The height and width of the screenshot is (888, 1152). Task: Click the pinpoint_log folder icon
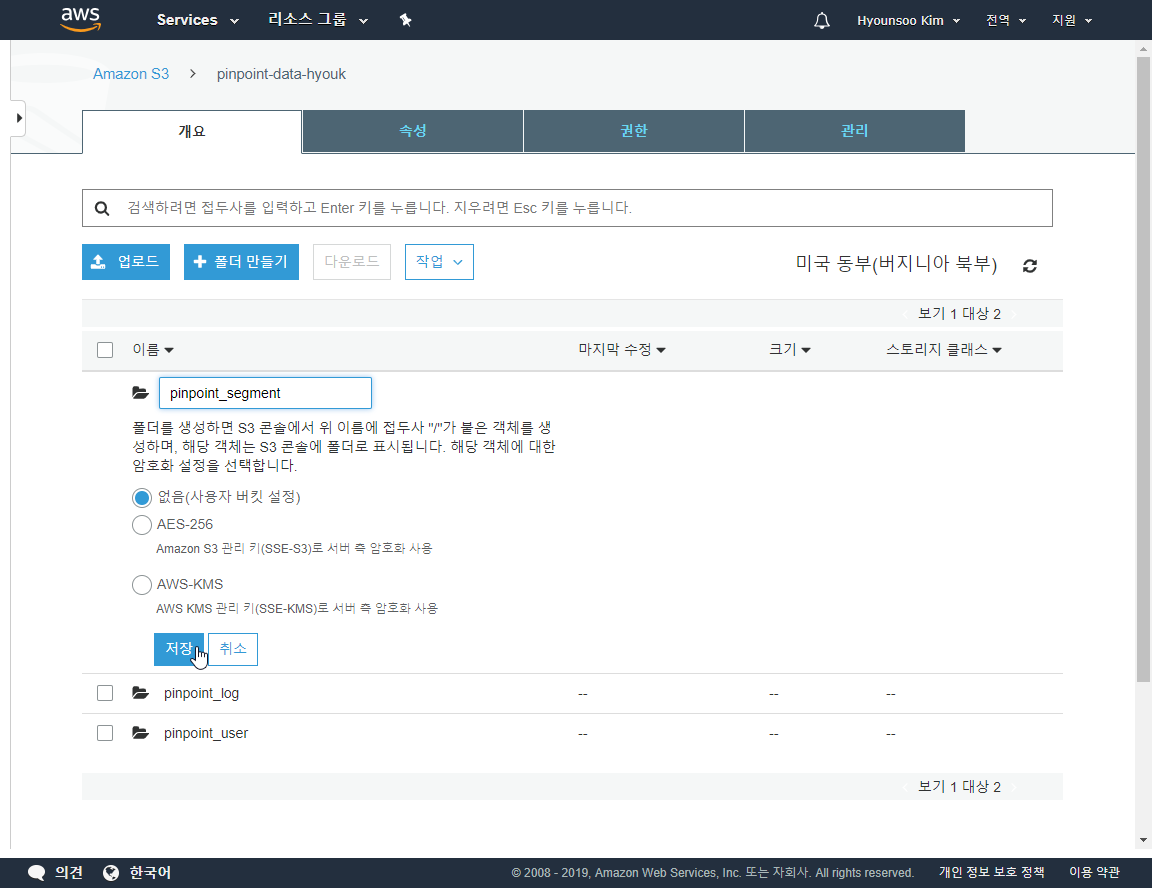click(x=140, y=693)
